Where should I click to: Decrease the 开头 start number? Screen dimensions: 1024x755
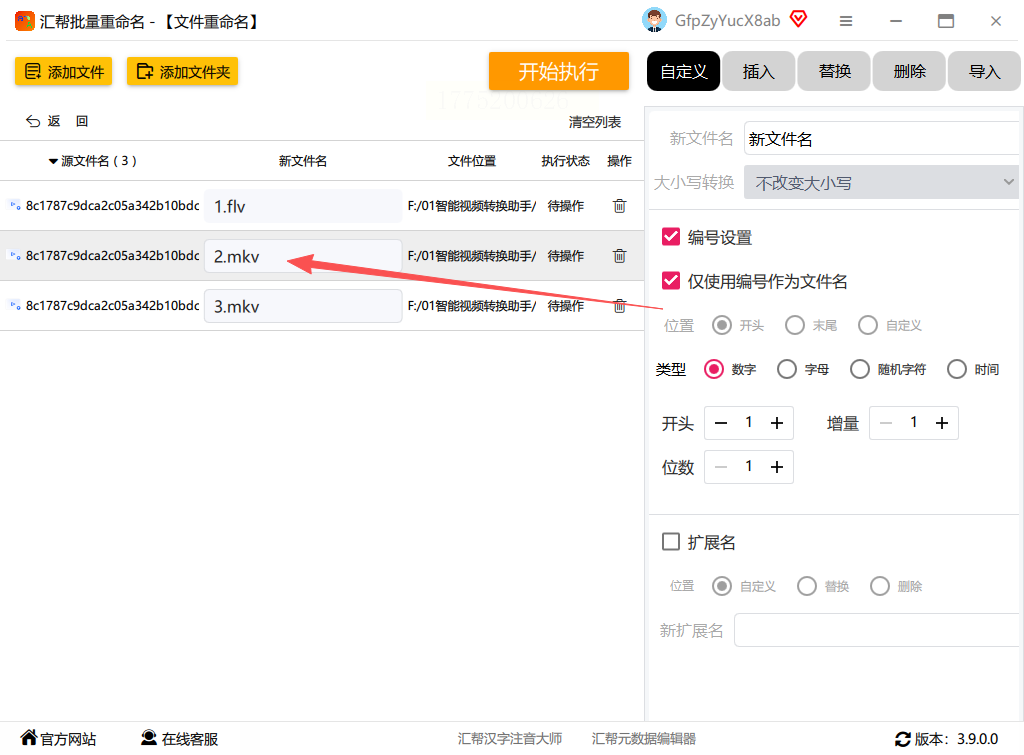[721, 423]
